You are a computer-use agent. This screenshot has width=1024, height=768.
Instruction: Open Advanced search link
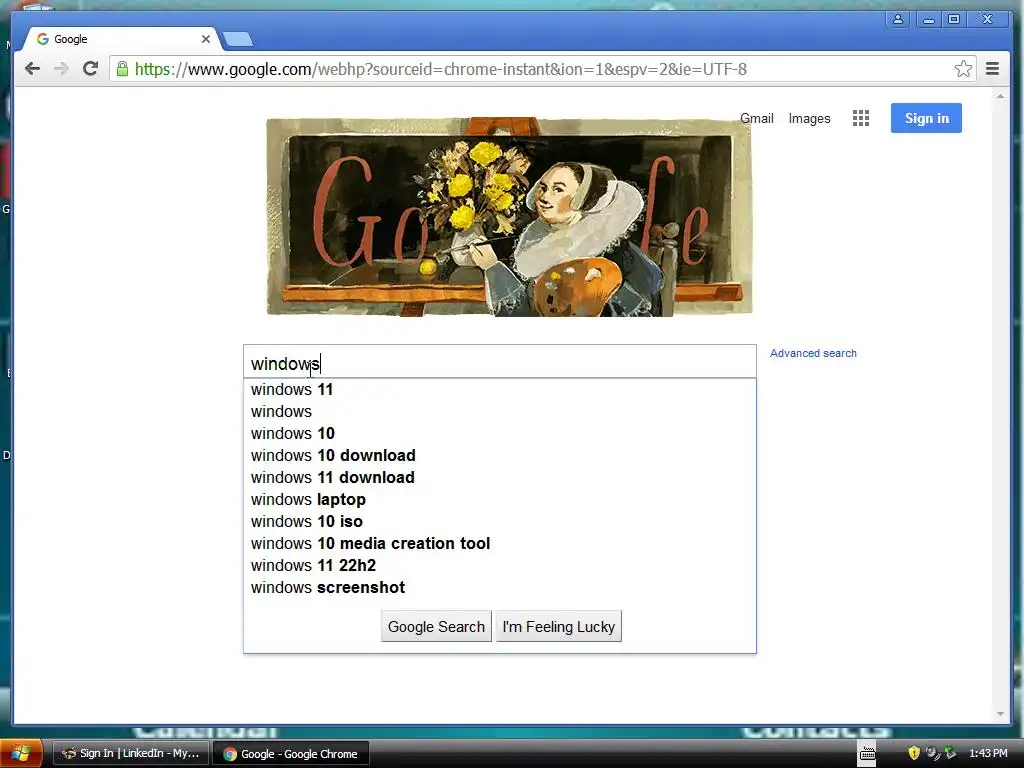coord(813,353)
